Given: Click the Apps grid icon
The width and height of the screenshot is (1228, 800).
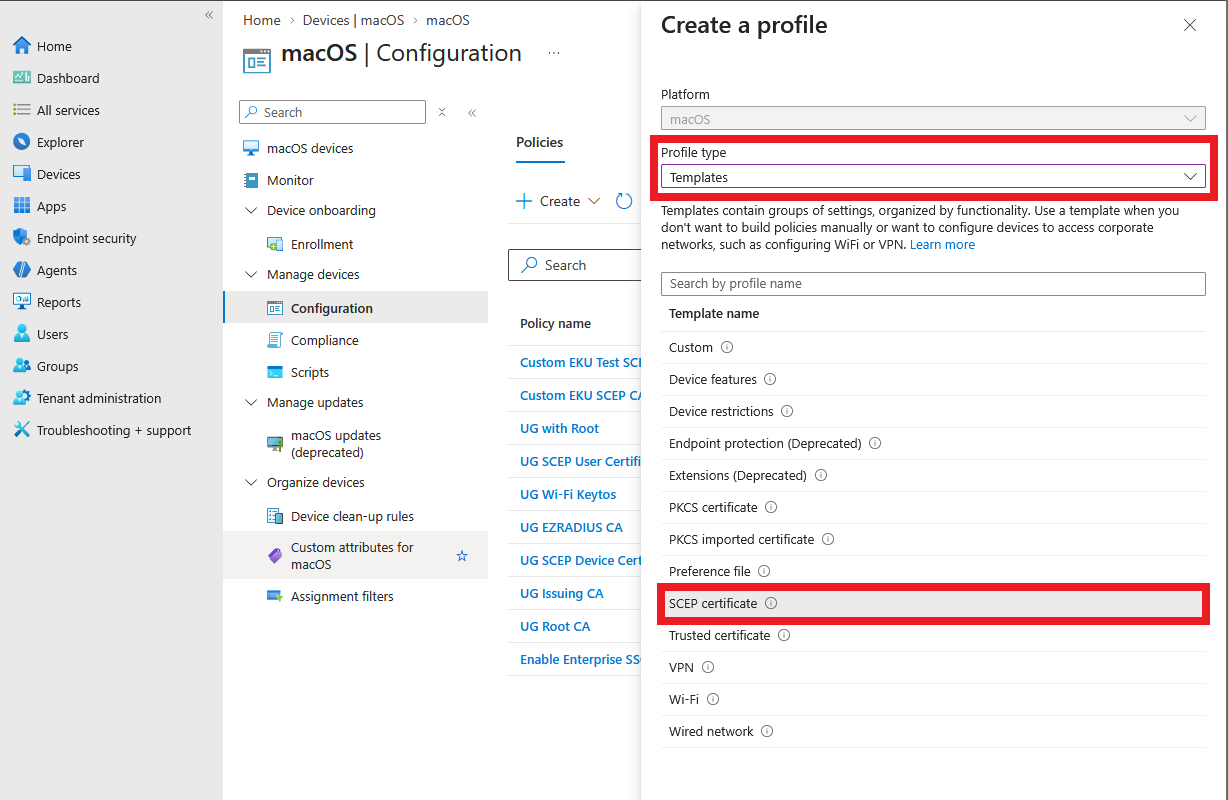Looking at the screenshot, I should click(22, 206).
